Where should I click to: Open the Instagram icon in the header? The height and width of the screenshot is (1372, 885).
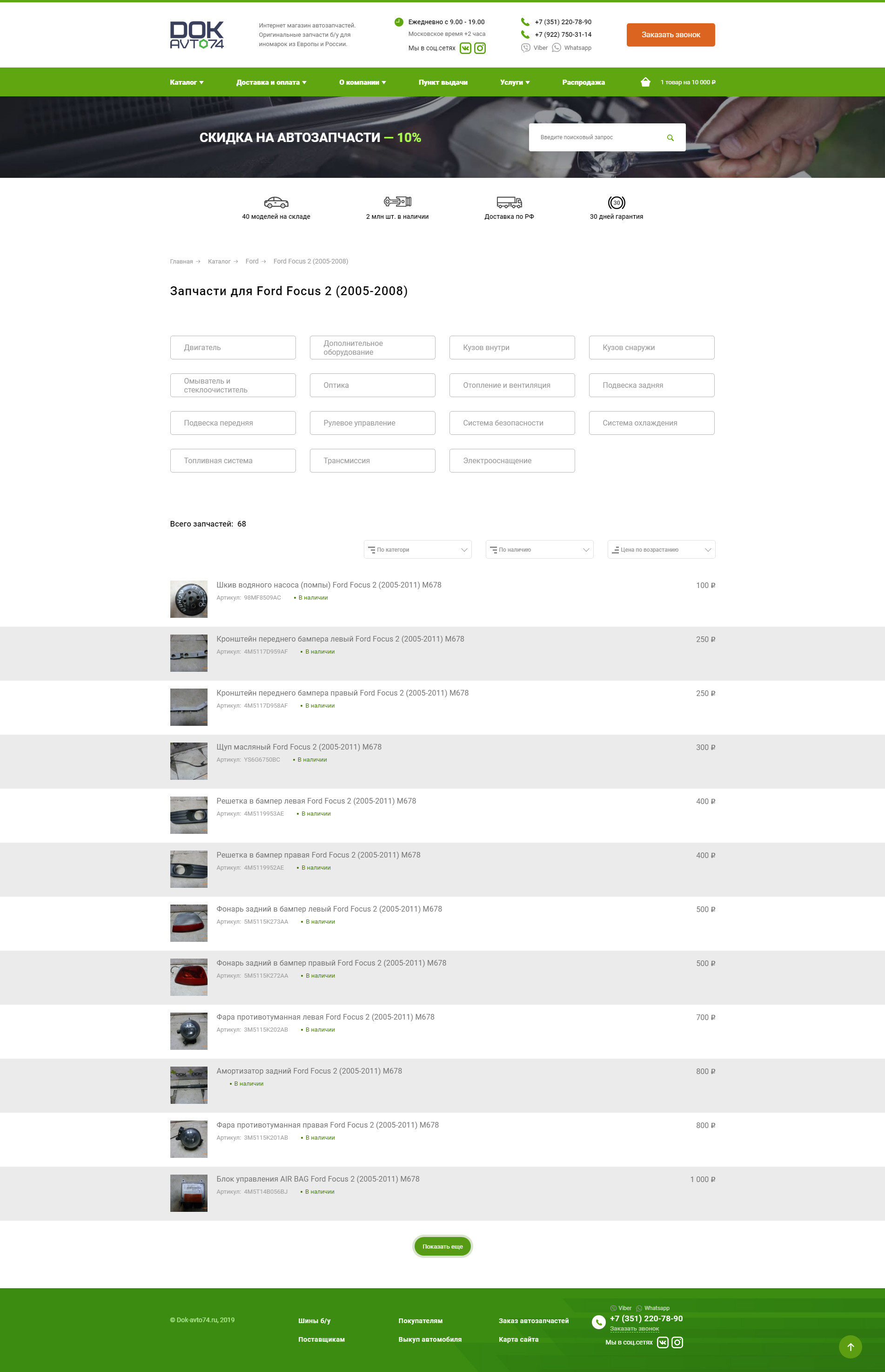point(480,48)
